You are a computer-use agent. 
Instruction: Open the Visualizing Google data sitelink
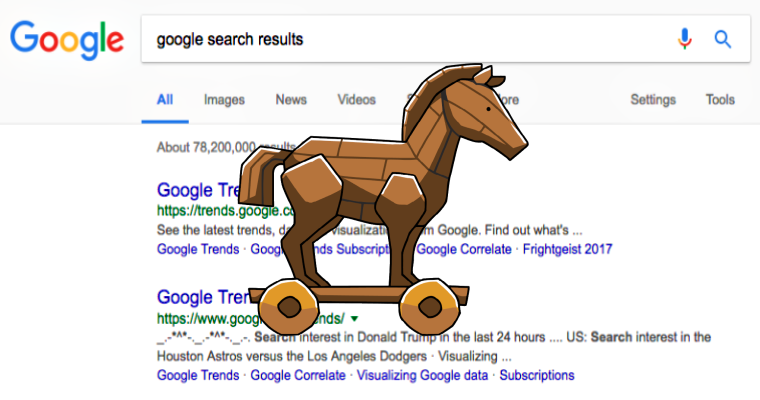(422, 375)
